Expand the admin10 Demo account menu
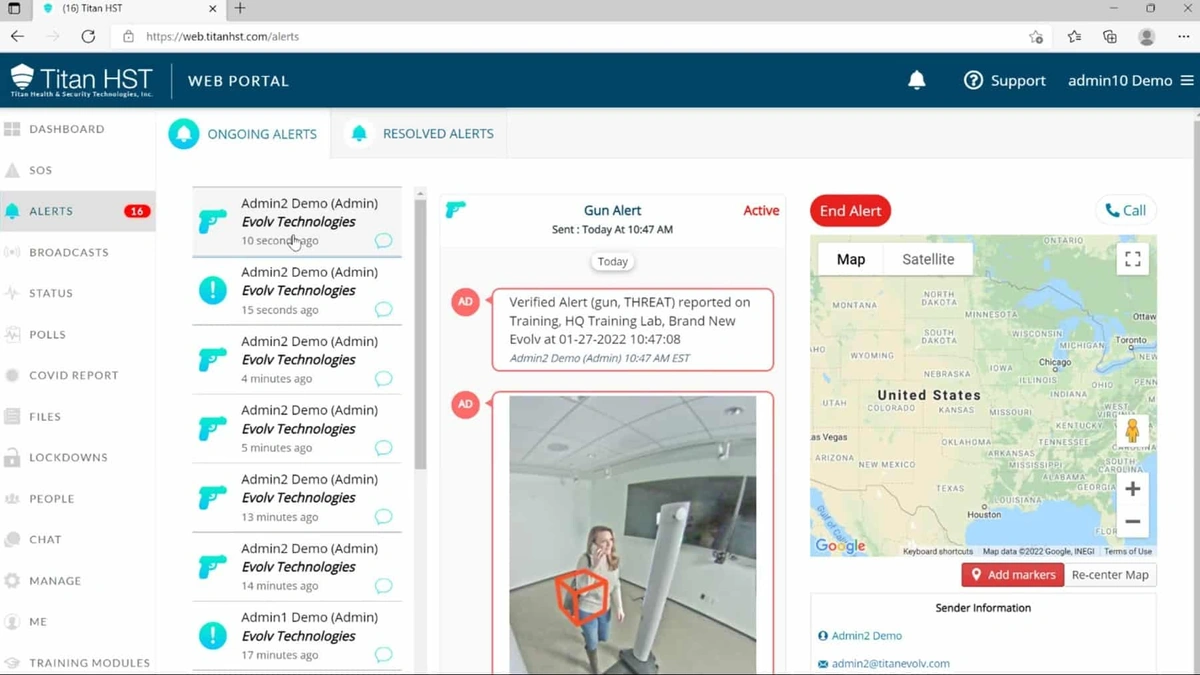This screenshot has width=1200, height=675. [x=1120, y=80]
